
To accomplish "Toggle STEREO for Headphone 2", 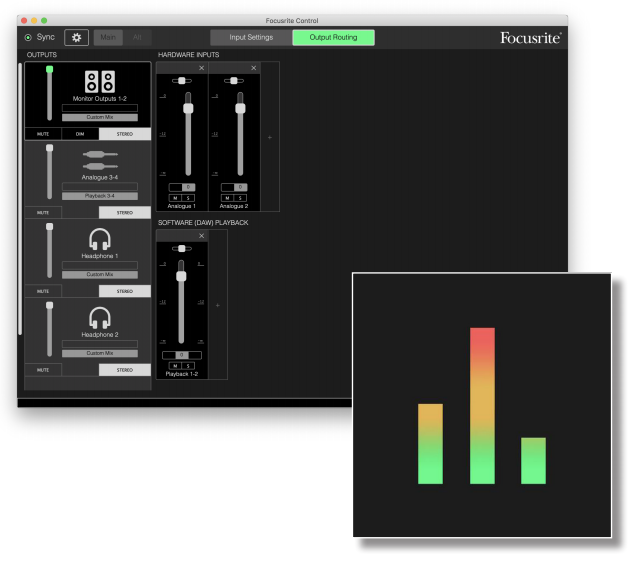I will (x=125, y=370).
